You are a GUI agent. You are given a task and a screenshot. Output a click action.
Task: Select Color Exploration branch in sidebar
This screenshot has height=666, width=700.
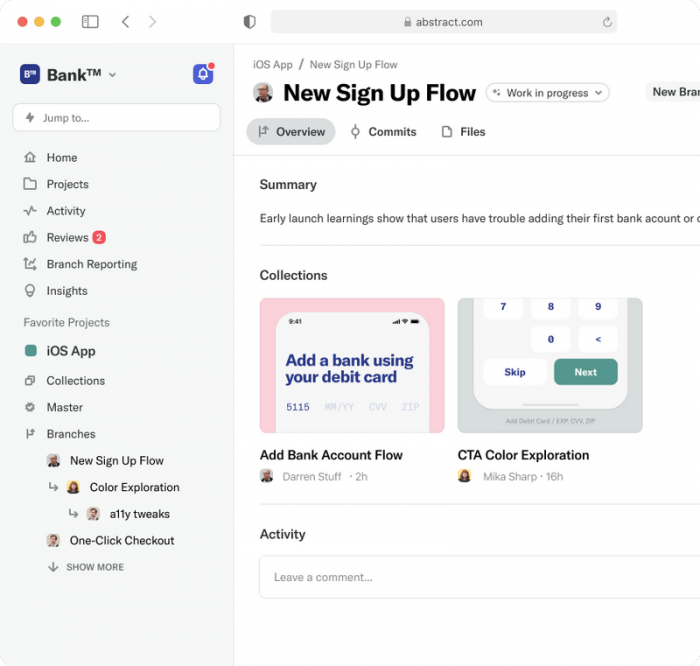pos(134,487)
